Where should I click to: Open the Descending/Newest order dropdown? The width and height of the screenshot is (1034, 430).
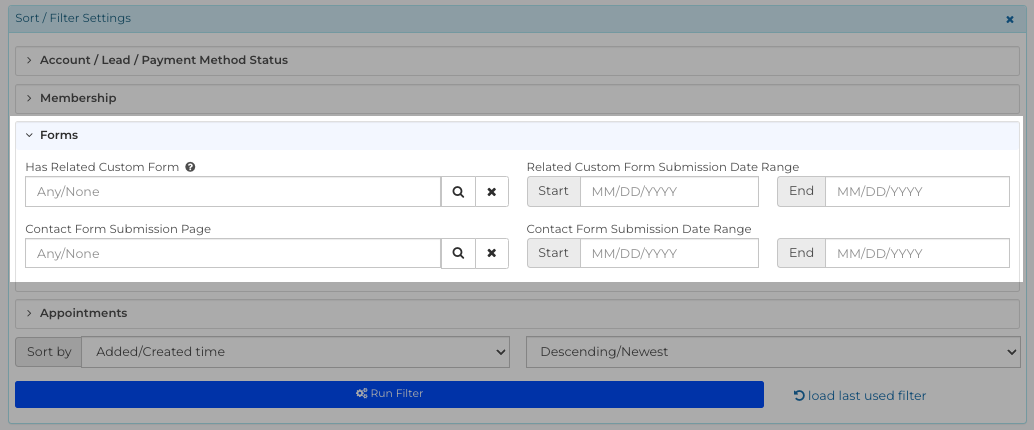click(x=773, y=352)
